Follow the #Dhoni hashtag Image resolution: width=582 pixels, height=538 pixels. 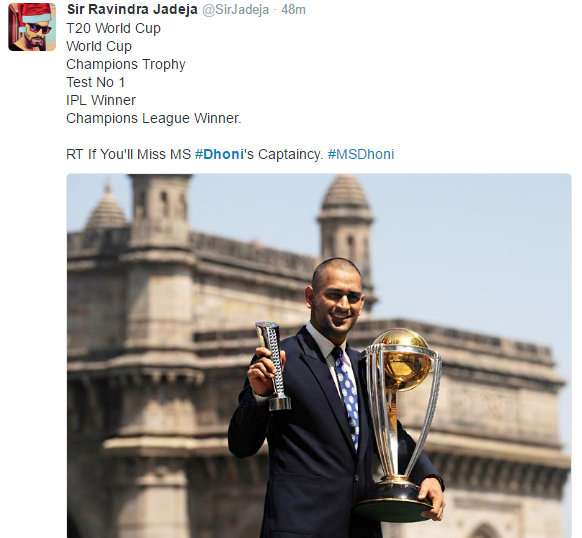pos(219,154)
